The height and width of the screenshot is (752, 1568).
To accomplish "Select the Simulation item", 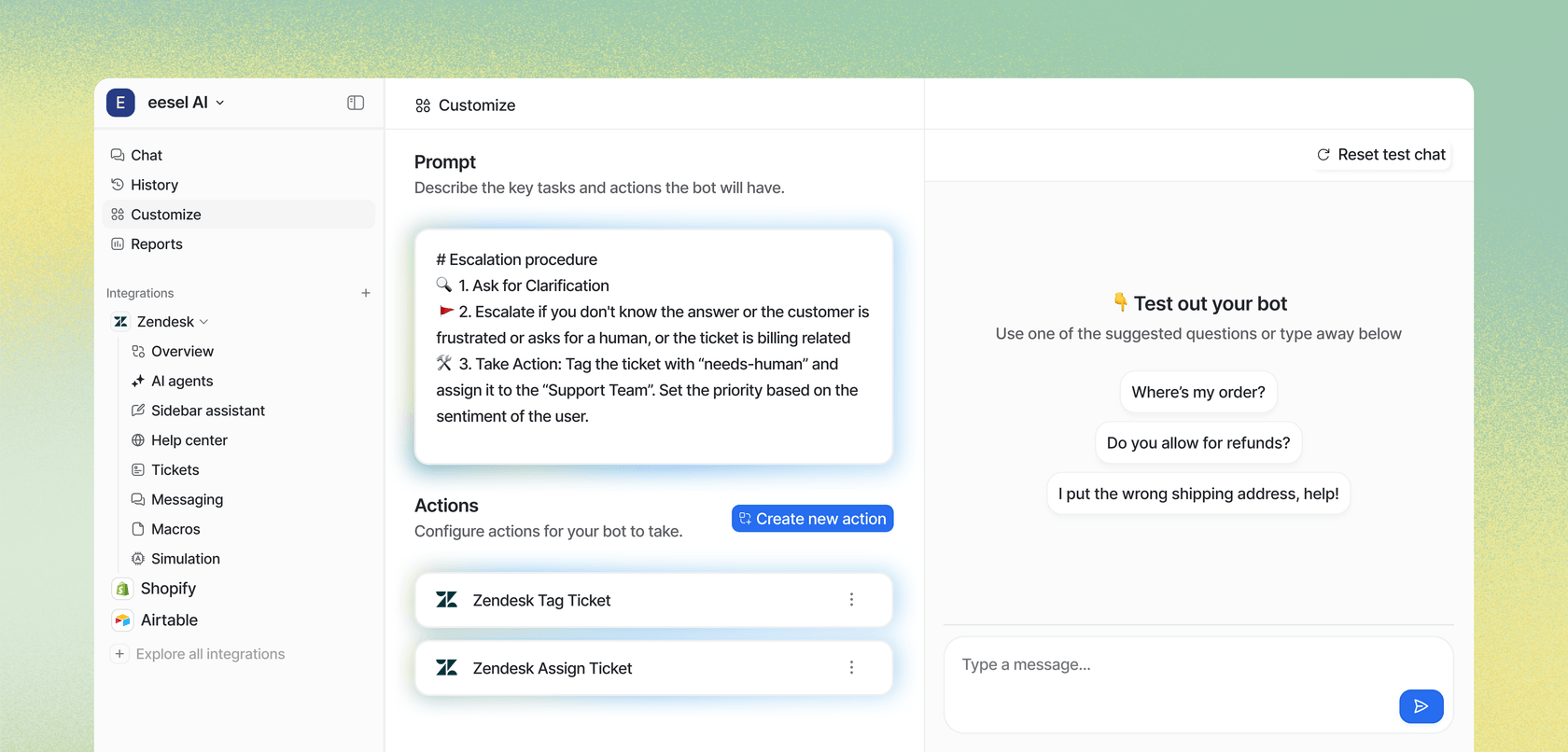I will pyautogui.click(x=185, y=559).
